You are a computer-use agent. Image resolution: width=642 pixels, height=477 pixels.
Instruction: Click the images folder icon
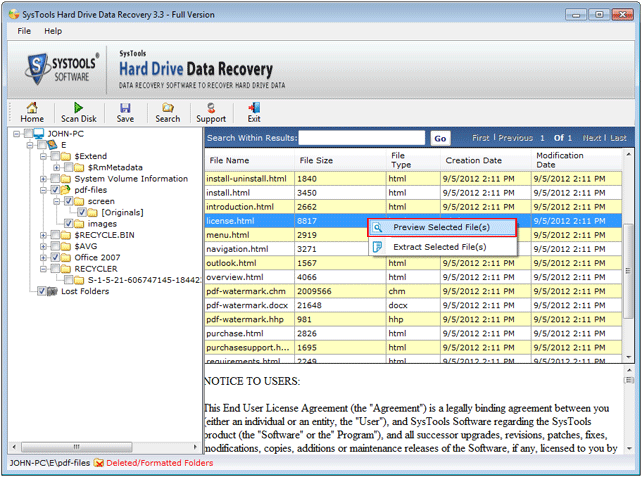point(79,224)
